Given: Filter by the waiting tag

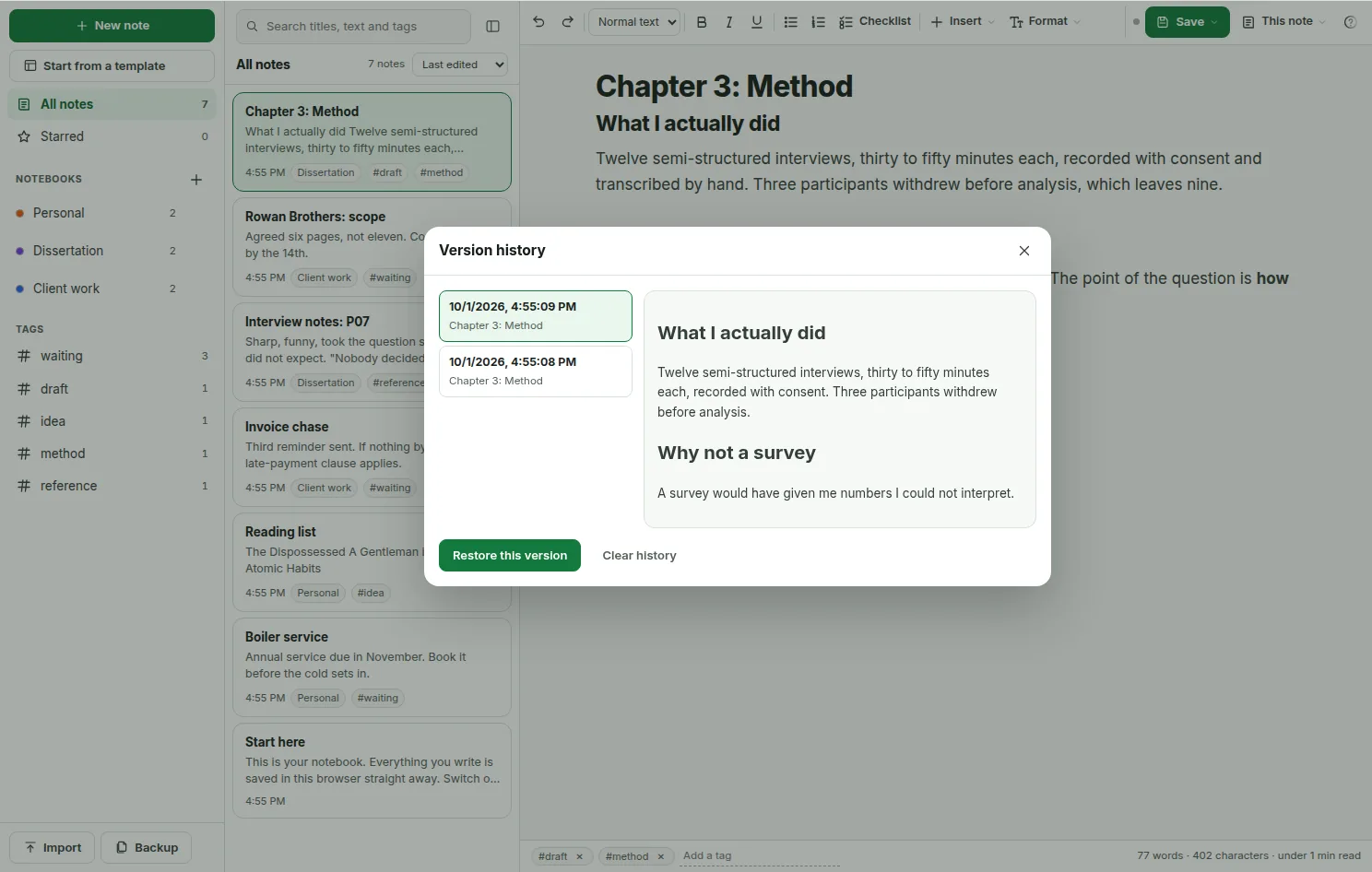Looking at the screenshot, I should [112, 356].
